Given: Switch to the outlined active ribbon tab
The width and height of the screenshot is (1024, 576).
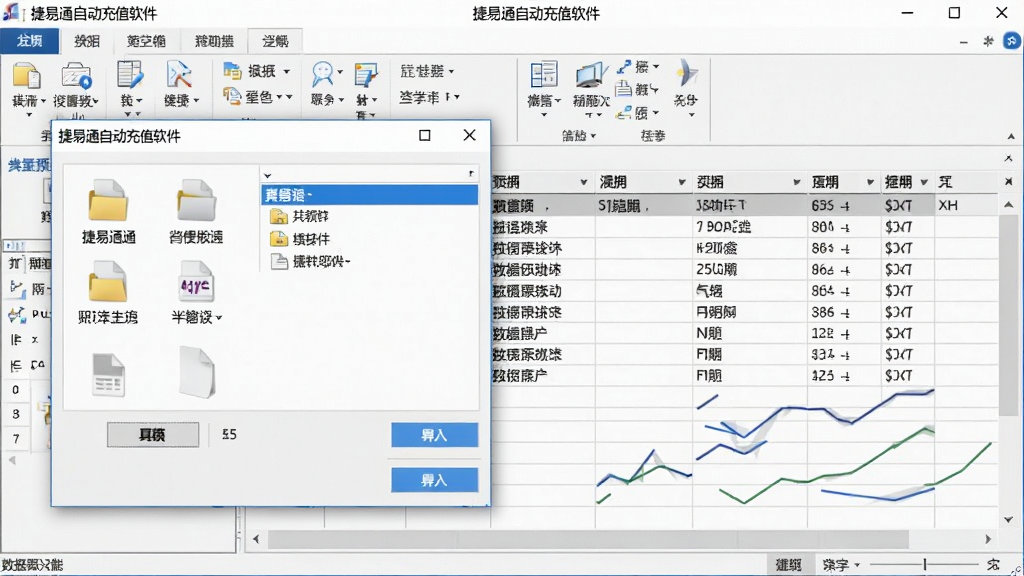Looking at the screenshot, I should 275,41.
